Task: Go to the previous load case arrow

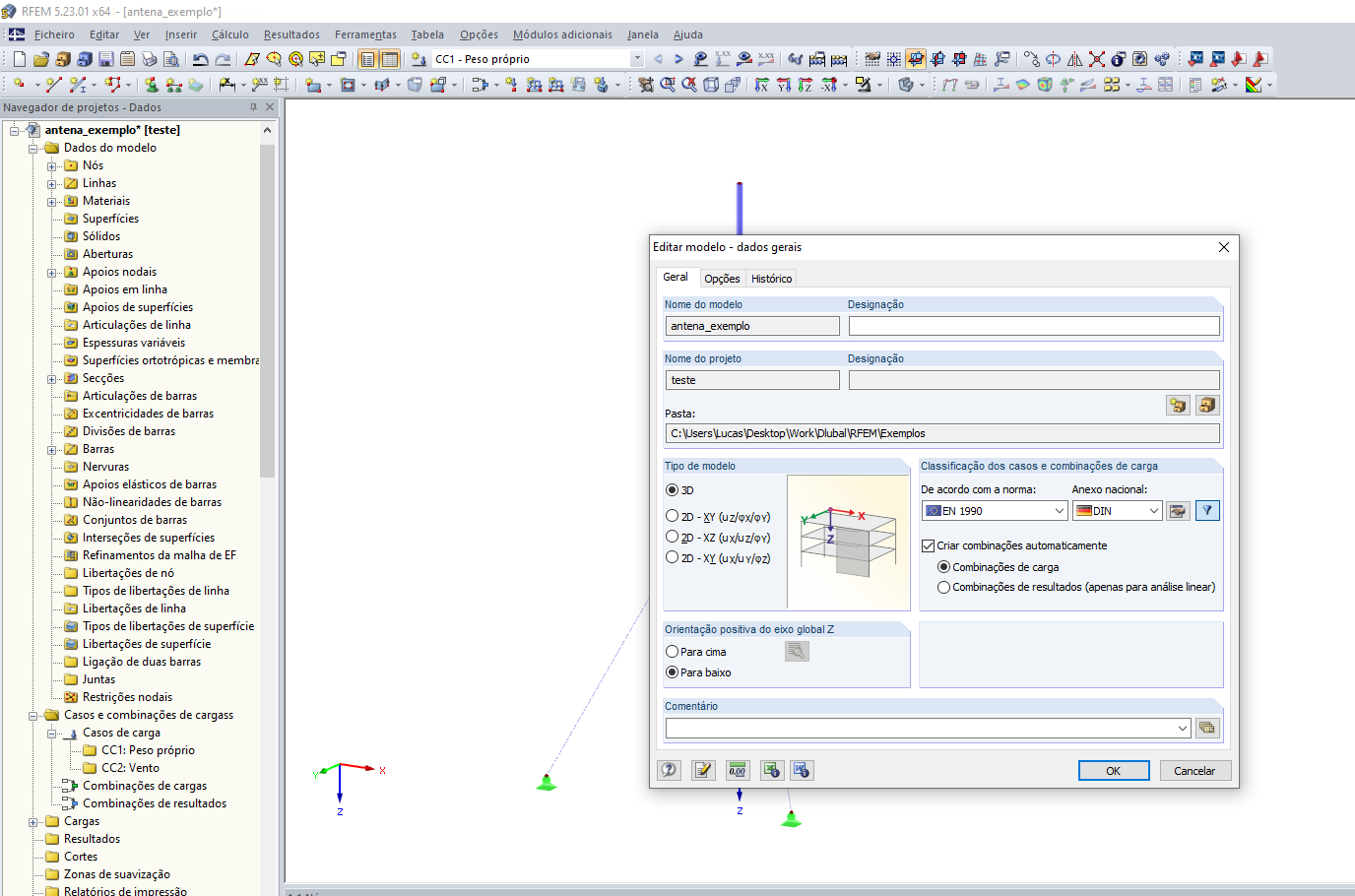Action: pos(658,59)
